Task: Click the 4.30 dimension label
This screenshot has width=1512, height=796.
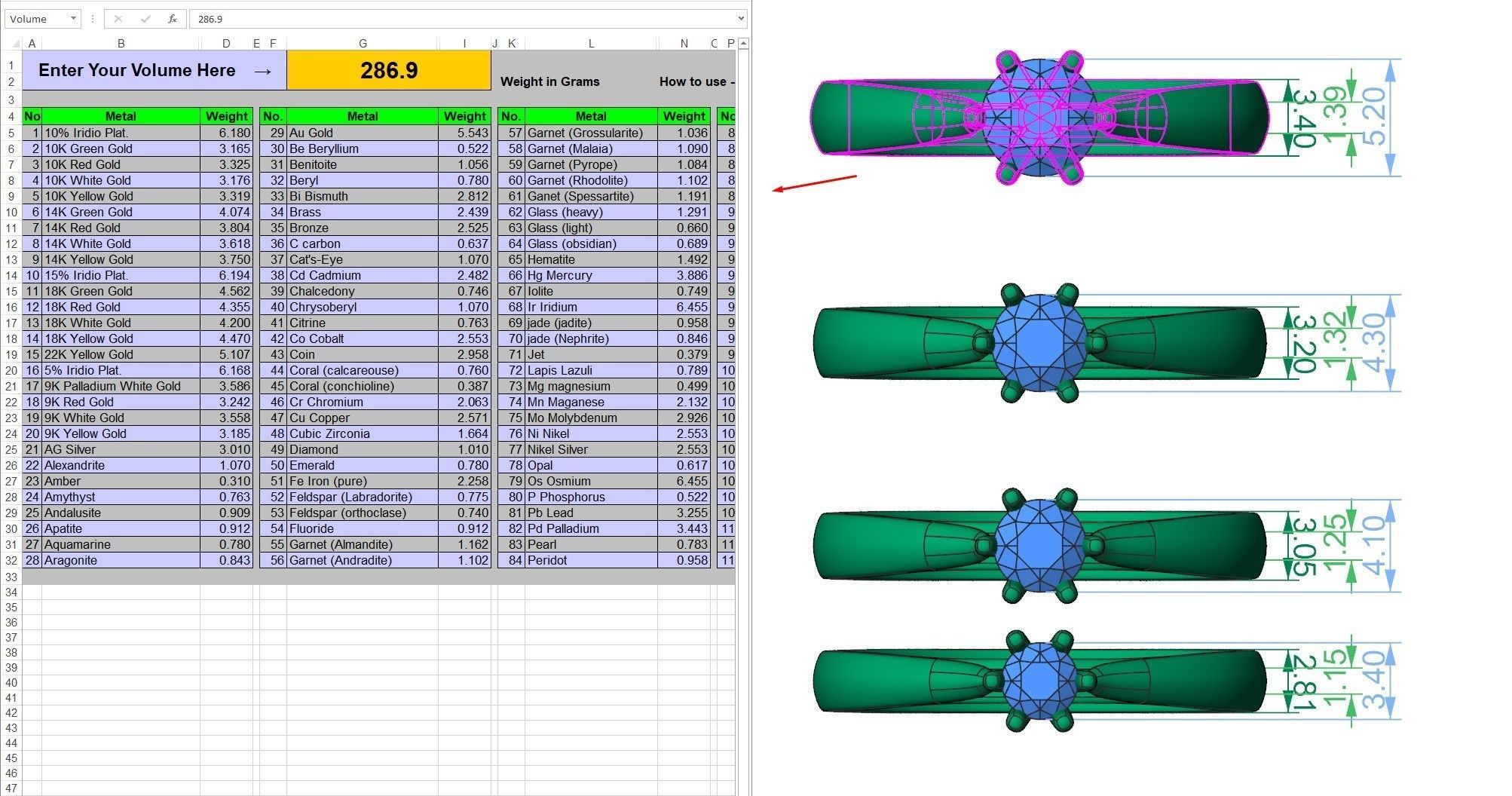Action: tap(1376, 343)
